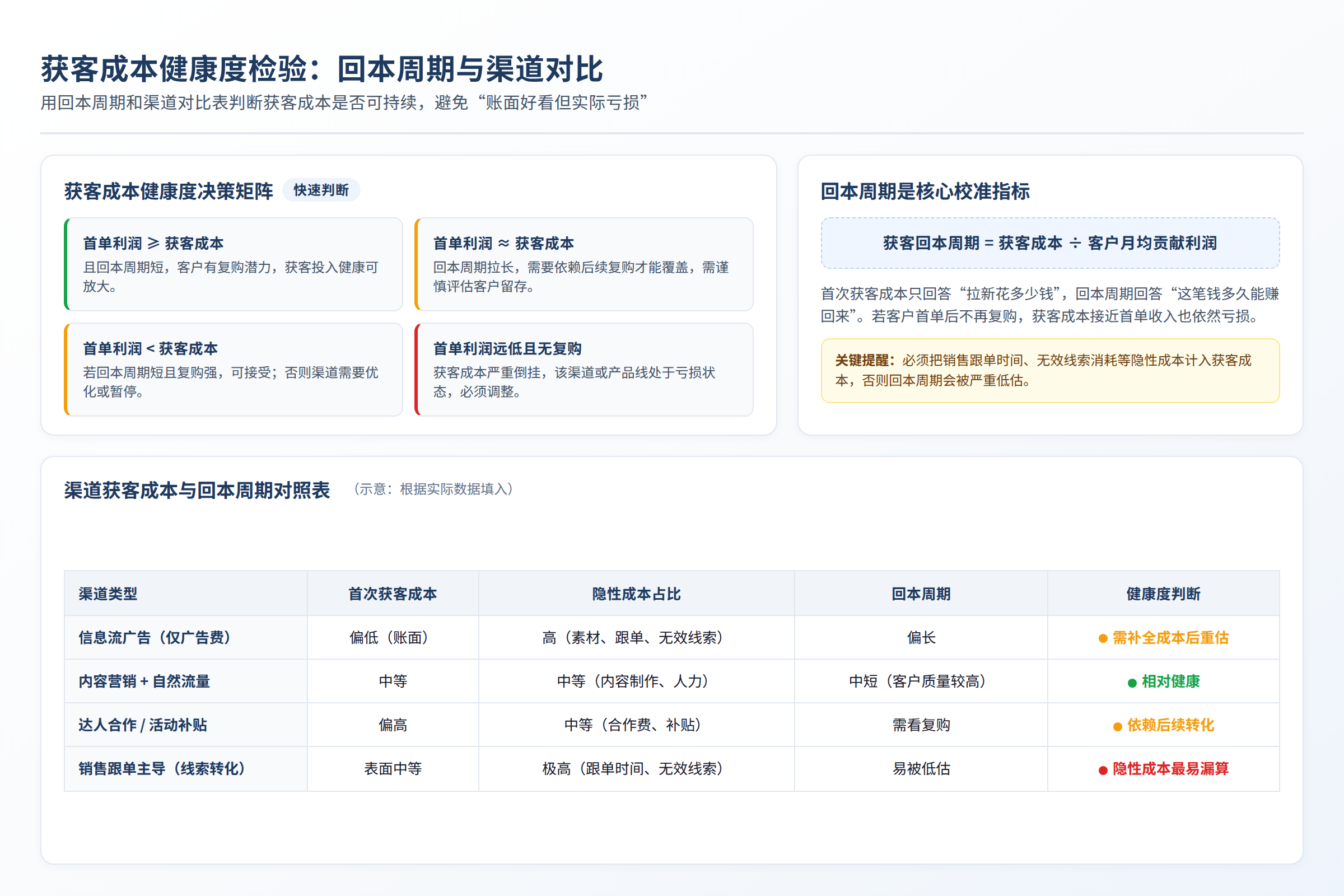This screenshot has height=896, width=1344.
Task: Click the 需补全成本后重估 status label
Action: point(1164,638)
